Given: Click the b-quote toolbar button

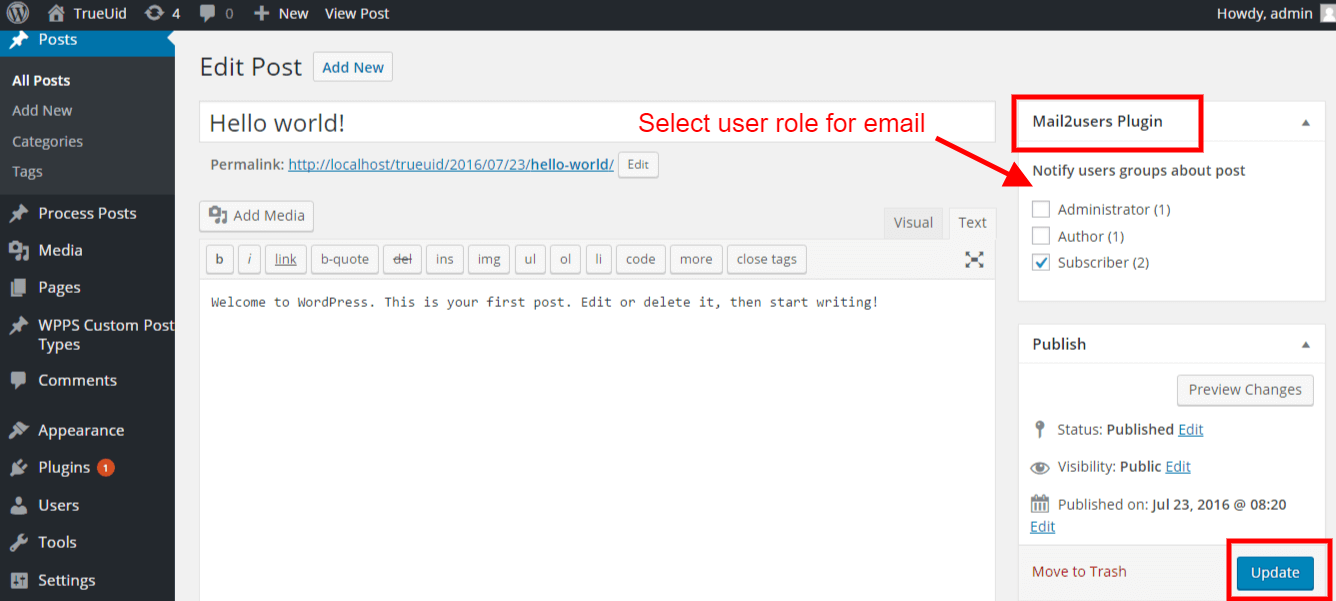Looking at the screenshot, I should click(344, 259).
